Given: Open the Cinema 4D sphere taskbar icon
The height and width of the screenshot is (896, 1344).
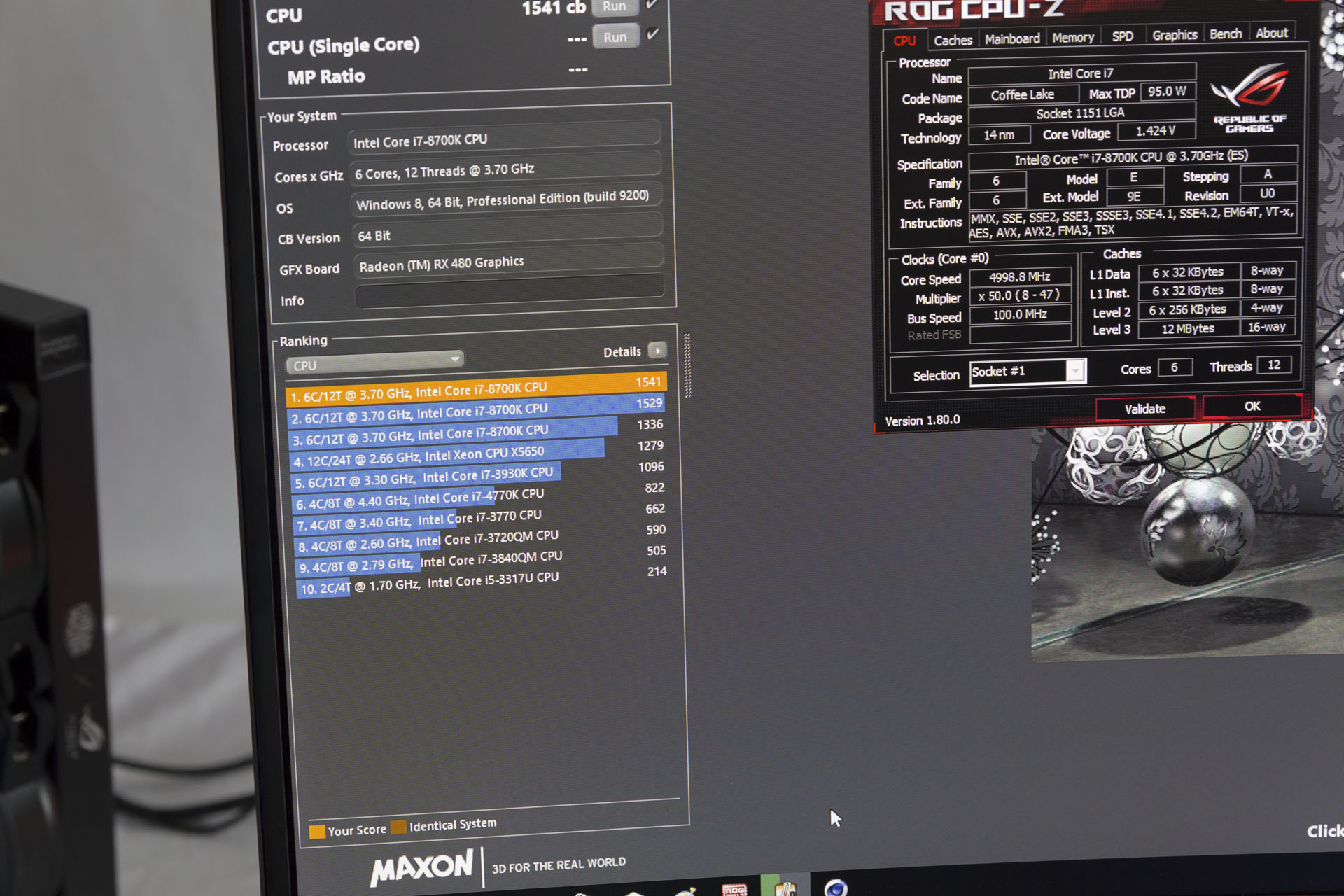Looking at the screenshot, I should [836, 888].
